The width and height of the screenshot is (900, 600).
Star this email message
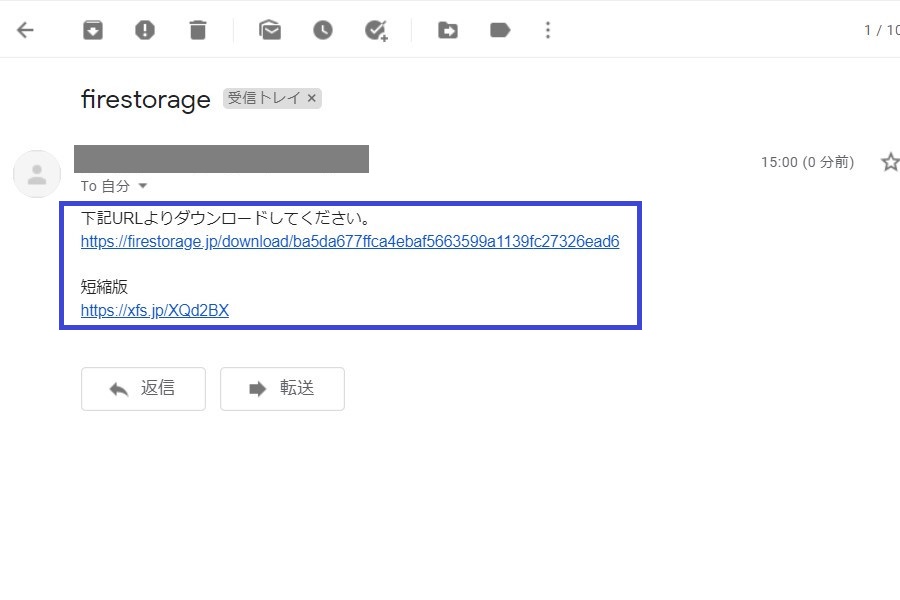pos(889,162)
